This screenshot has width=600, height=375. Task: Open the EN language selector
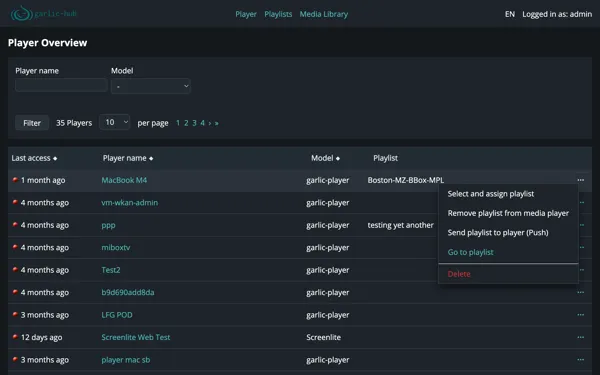point(510,14)
